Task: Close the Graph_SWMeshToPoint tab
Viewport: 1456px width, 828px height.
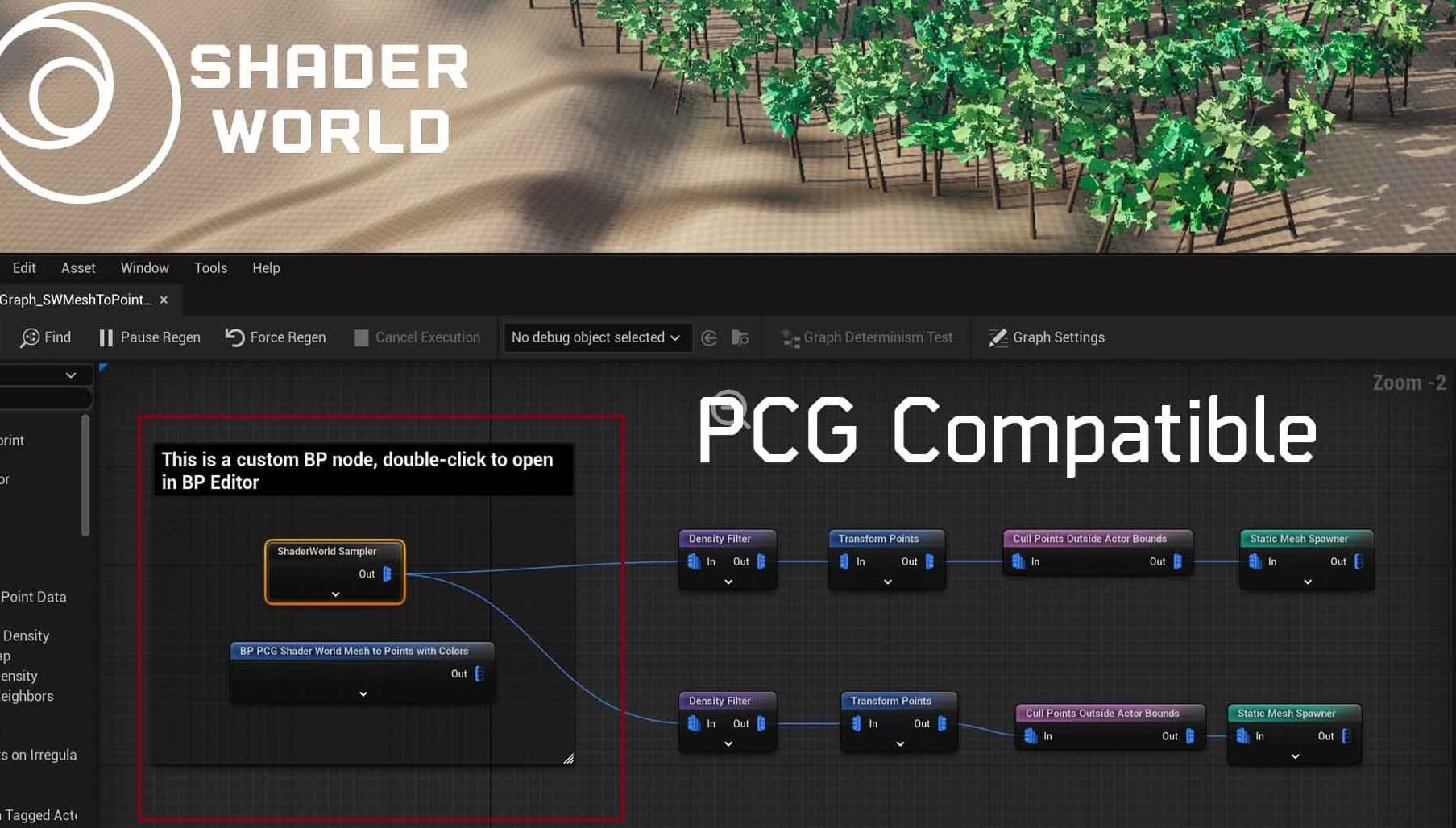Action: [x=164, y=300]
